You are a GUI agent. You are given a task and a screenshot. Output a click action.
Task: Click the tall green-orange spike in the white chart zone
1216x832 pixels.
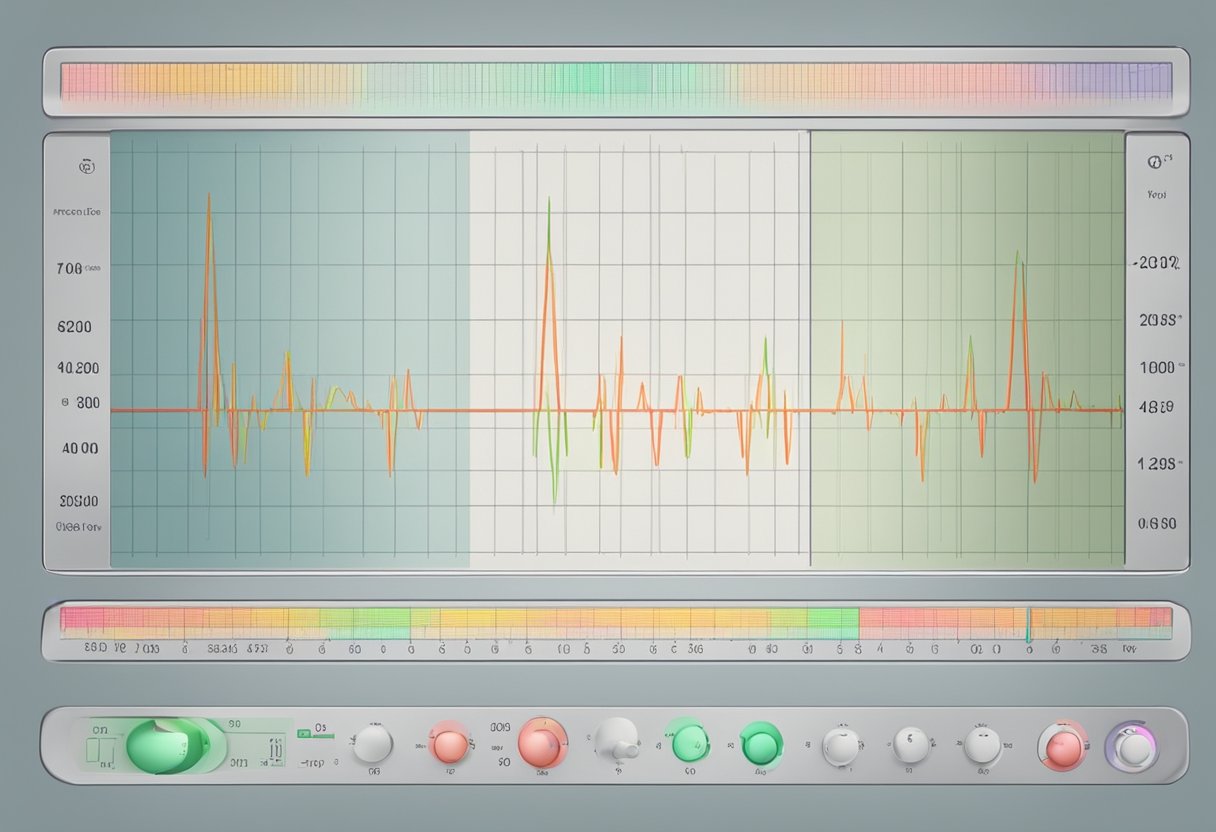pyautogui.click(x=548, y=305)
